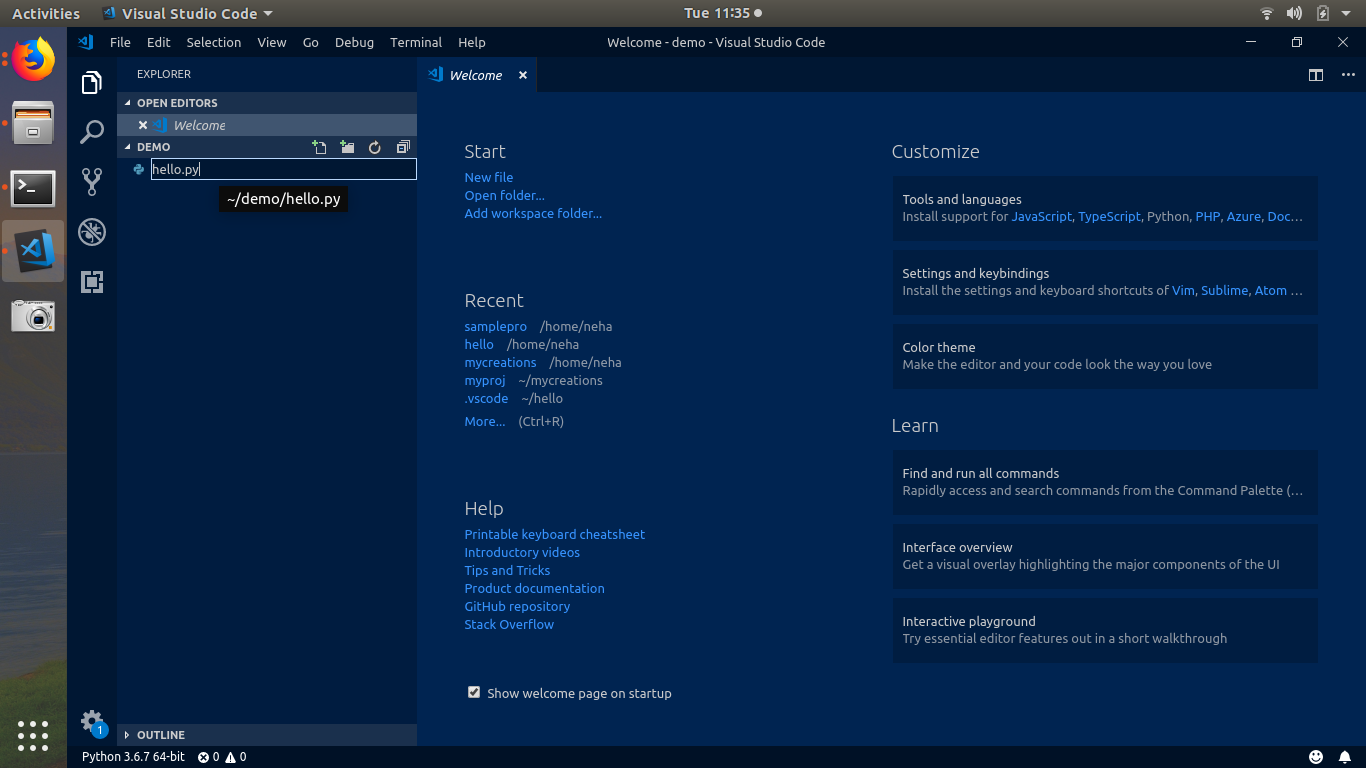Open the GitHub repository link
Viewport: 1366px width, 768px height.
[x=517, y=606]
